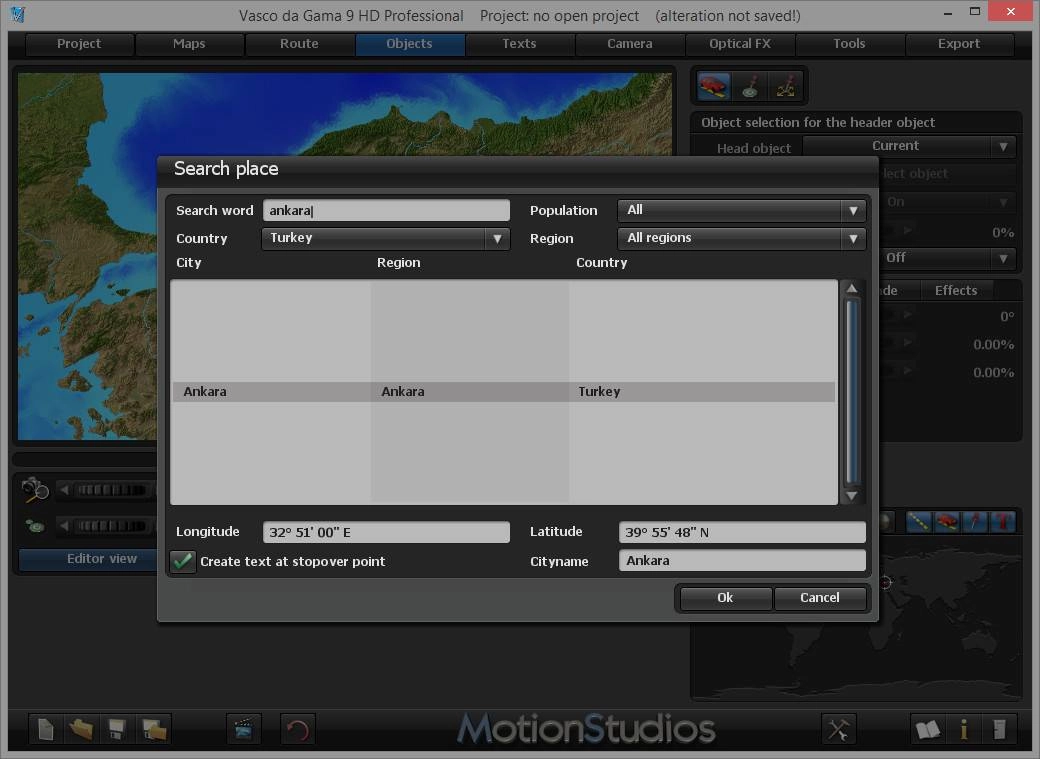Click the yellow info icon

coord(964,729)
